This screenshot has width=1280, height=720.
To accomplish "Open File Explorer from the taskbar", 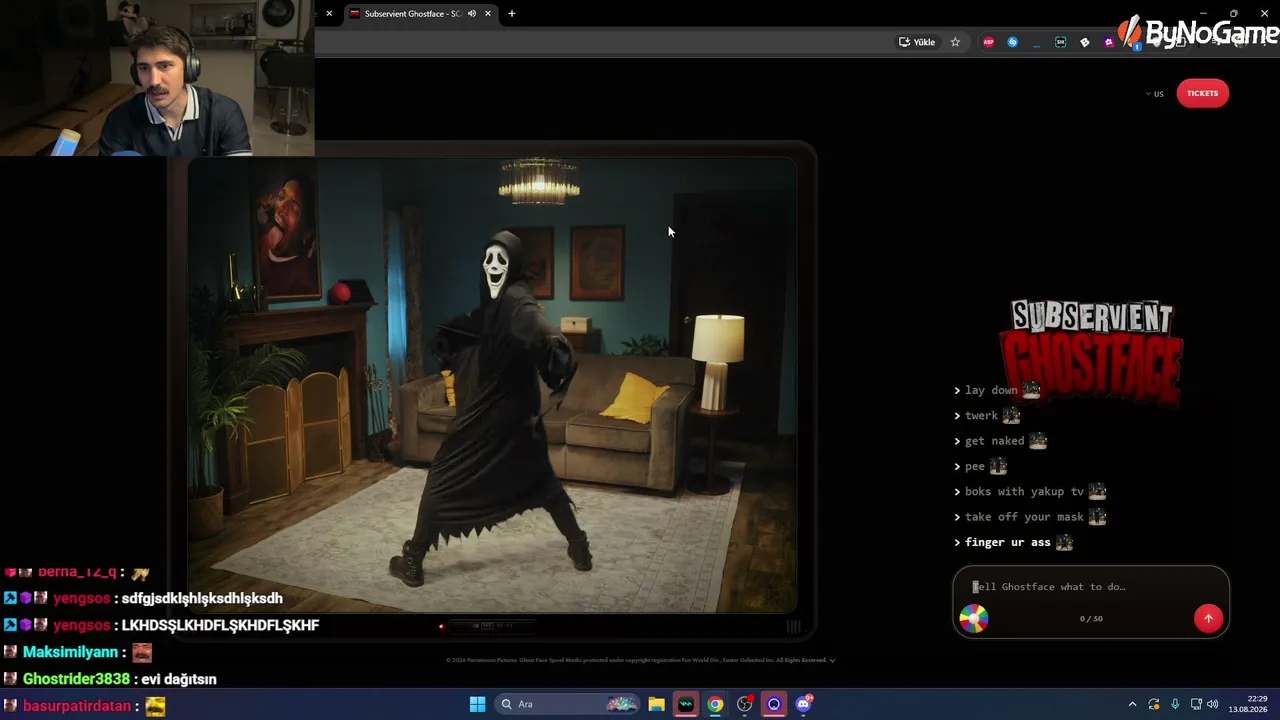I will tap(656, 704).
